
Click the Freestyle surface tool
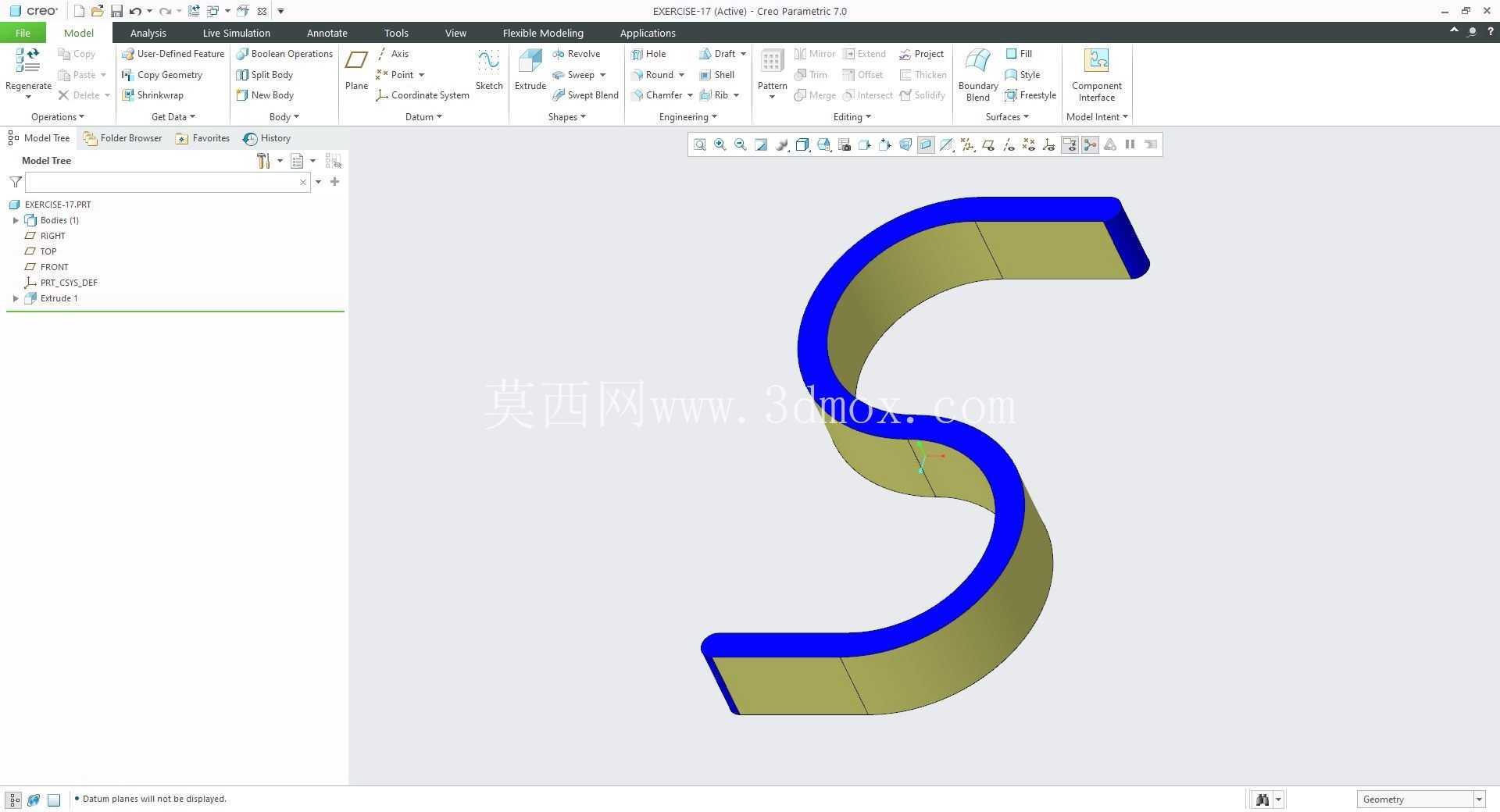pos(1030,95)
